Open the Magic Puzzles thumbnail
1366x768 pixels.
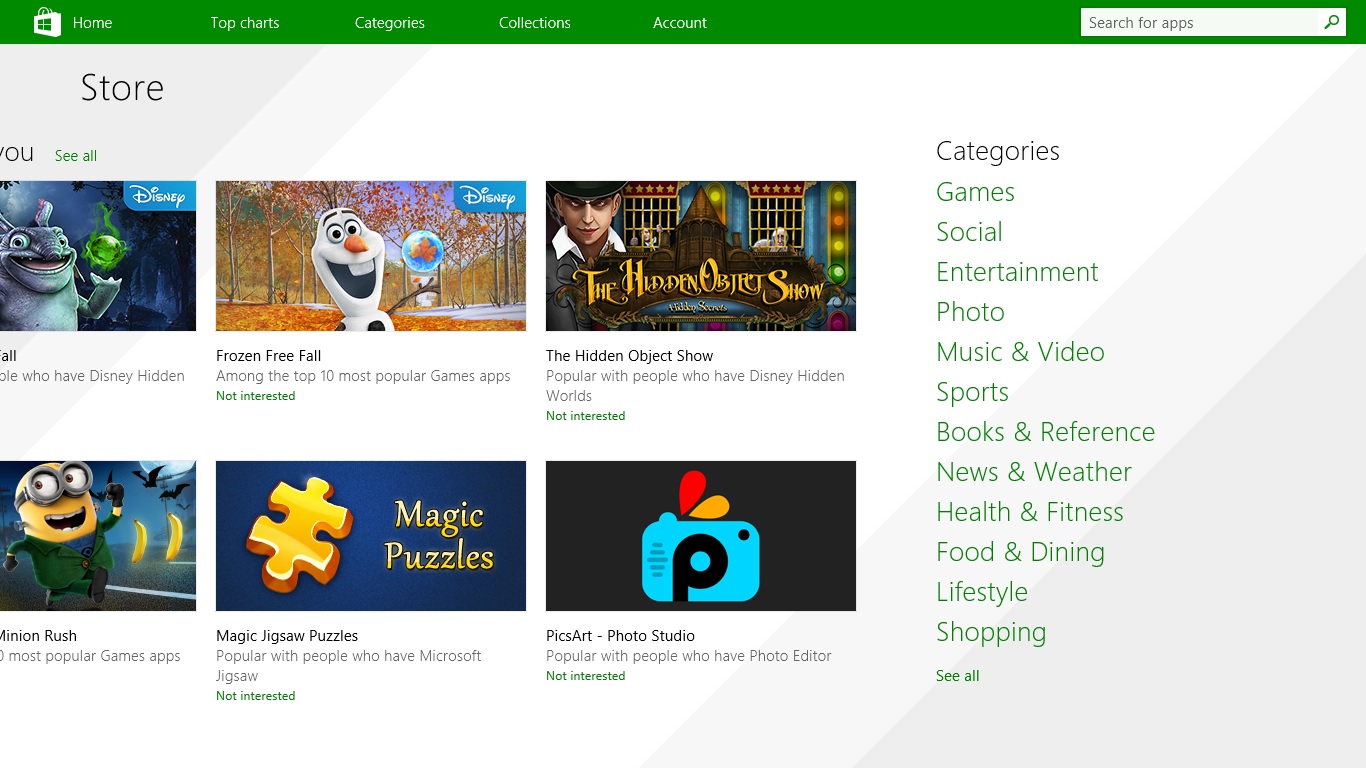(x=371, y=536)
